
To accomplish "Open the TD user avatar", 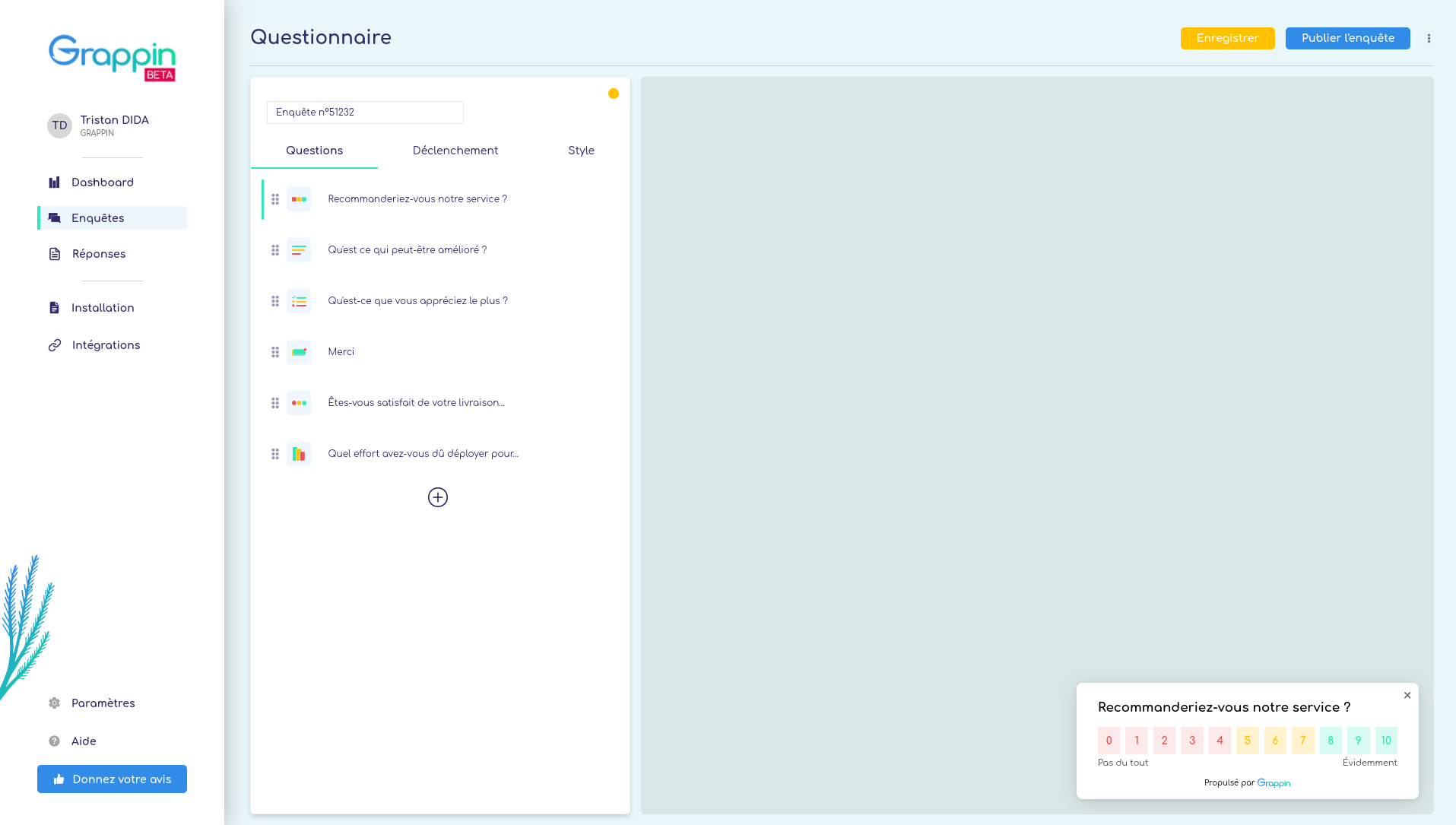I will click(x=59, y=125).
